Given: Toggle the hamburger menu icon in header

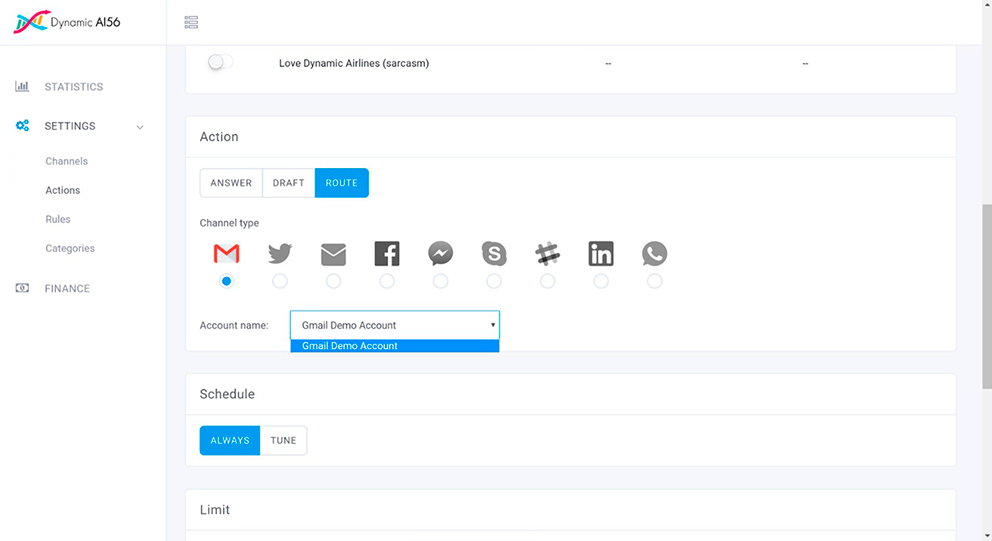Looking at the screenshot, I should coord(192,22).
